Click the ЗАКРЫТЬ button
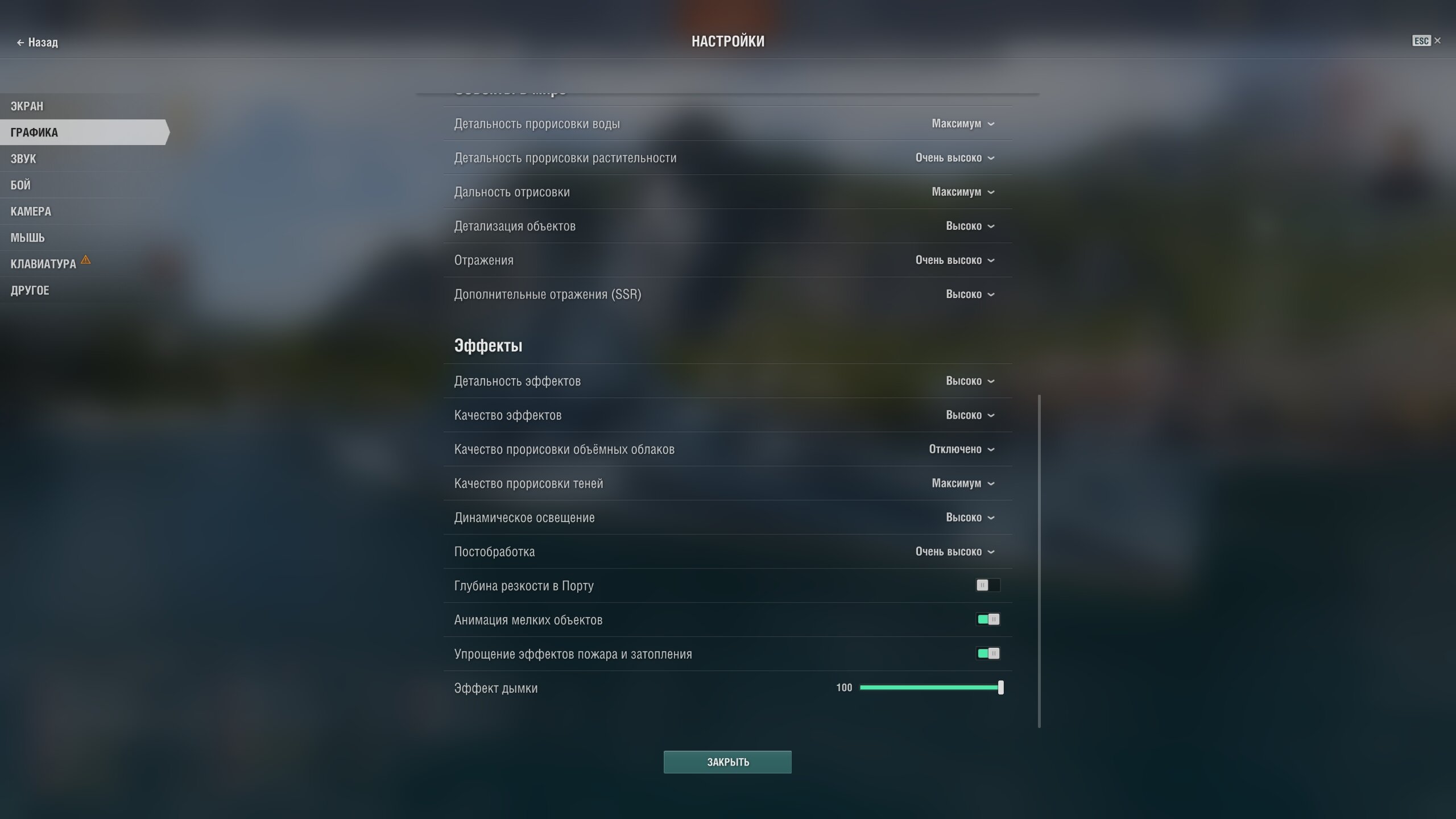The height and width of the screenshot is (819, 1456). (x=727, y=762)
